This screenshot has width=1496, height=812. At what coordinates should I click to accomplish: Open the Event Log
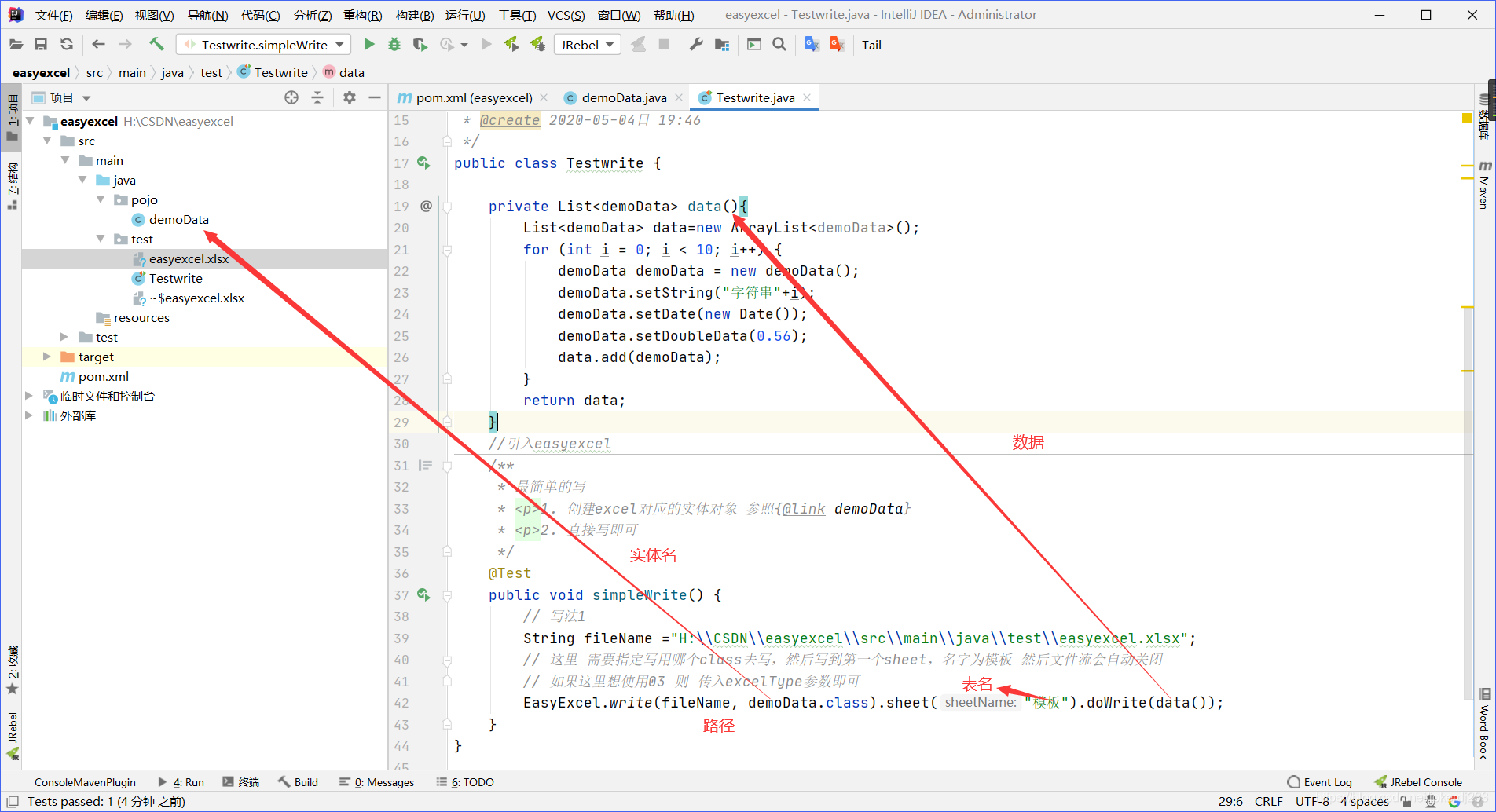point(1320,782)
